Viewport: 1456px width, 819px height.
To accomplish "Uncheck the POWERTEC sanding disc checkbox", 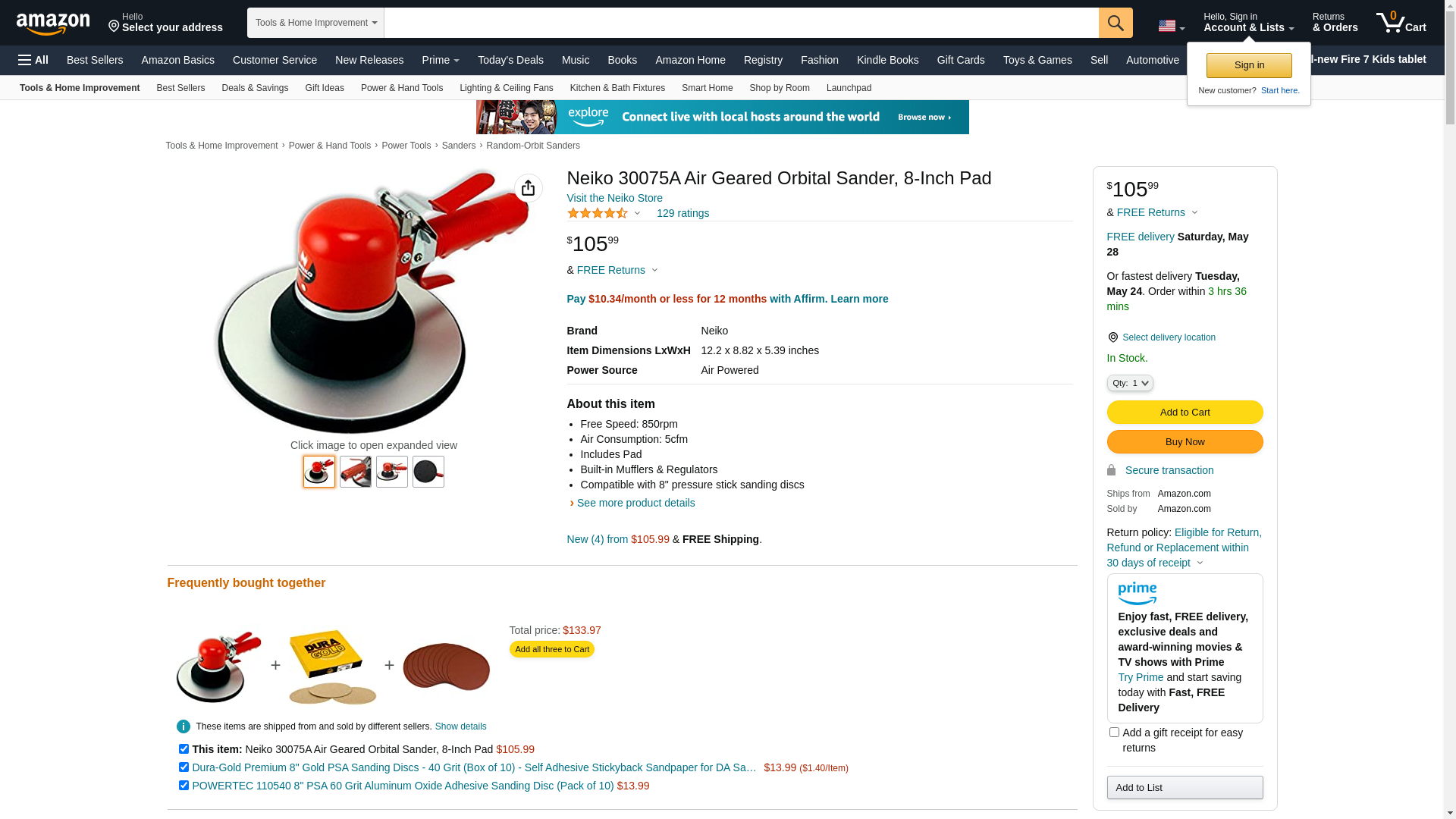I will [x=184, y=786].
